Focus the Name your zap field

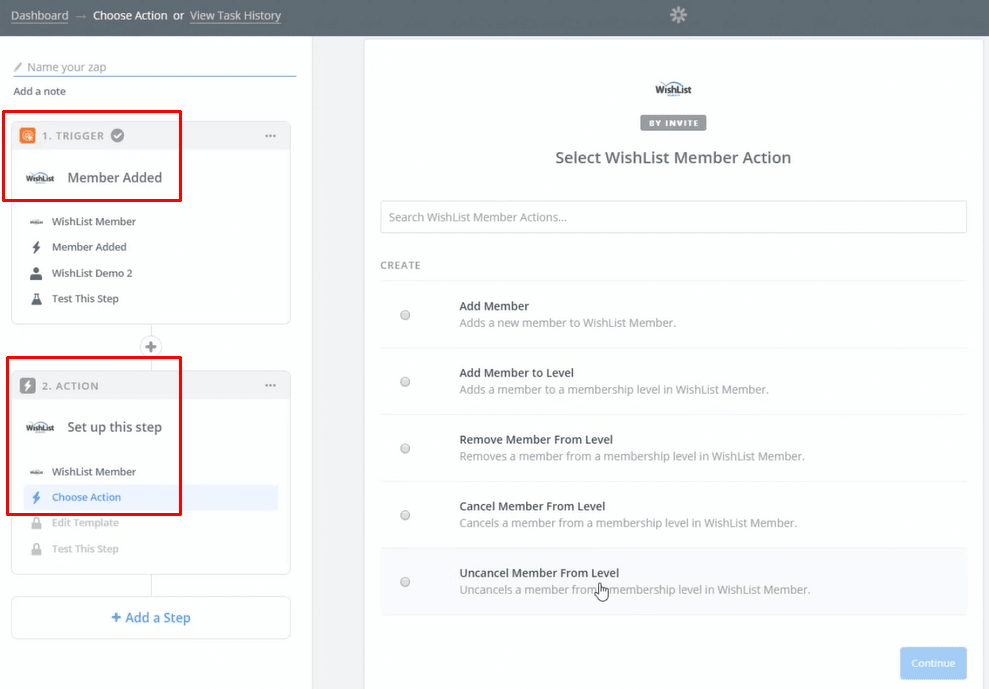(x=155, y=67)
